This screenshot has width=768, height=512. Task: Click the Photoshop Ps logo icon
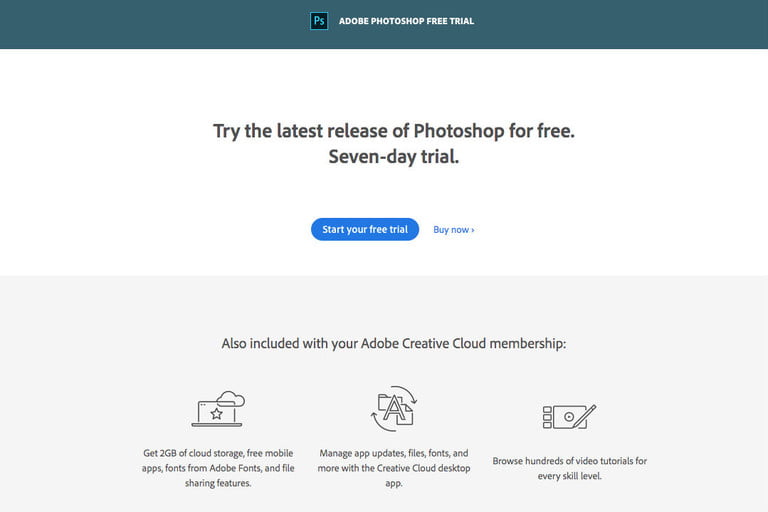coord(319,21)
